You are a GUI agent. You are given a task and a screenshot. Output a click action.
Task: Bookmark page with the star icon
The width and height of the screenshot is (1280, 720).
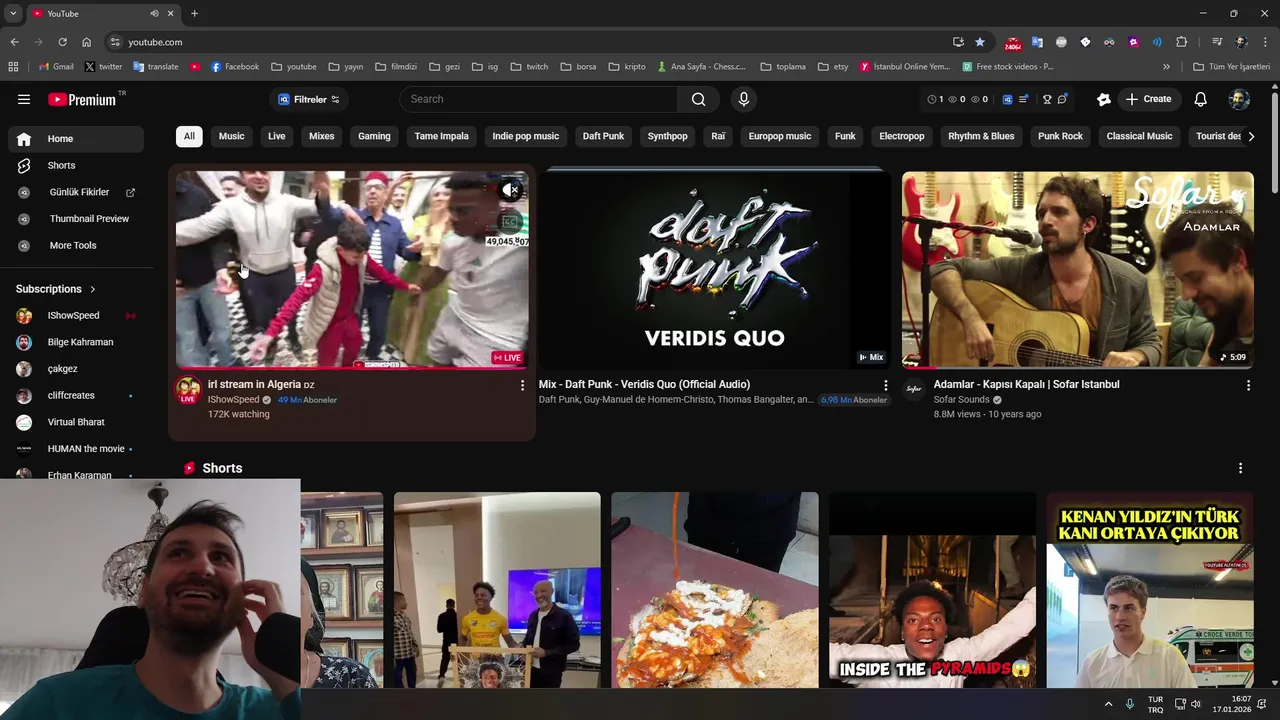coord(980,42)
